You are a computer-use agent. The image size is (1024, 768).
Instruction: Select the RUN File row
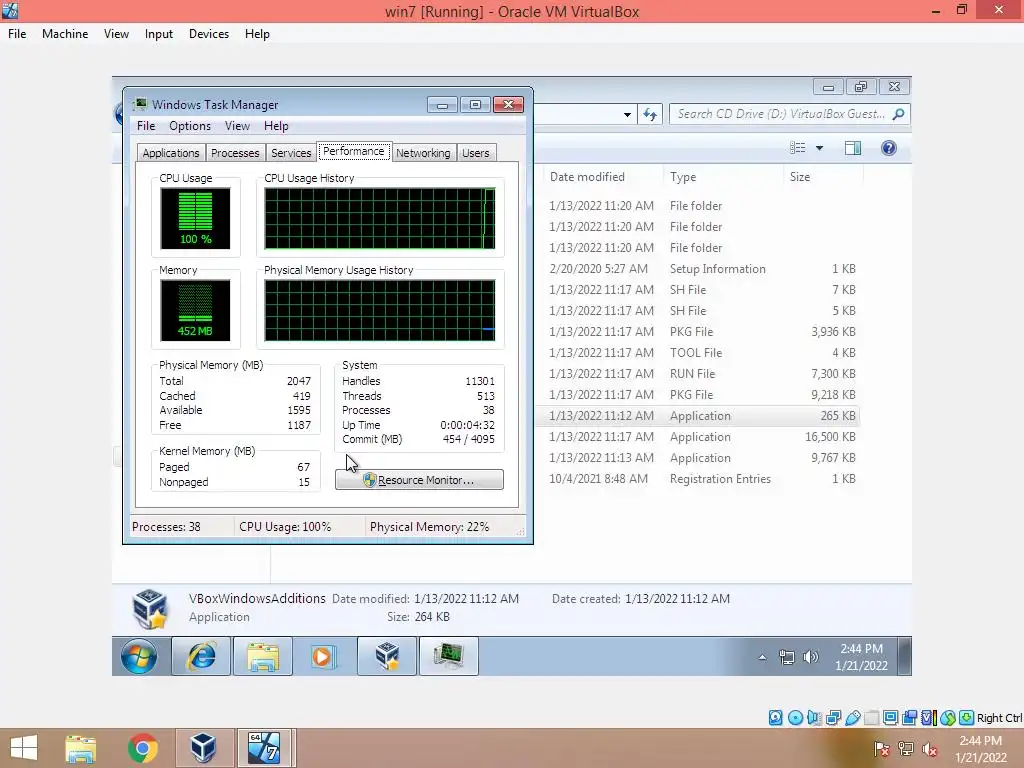point(699,374)
